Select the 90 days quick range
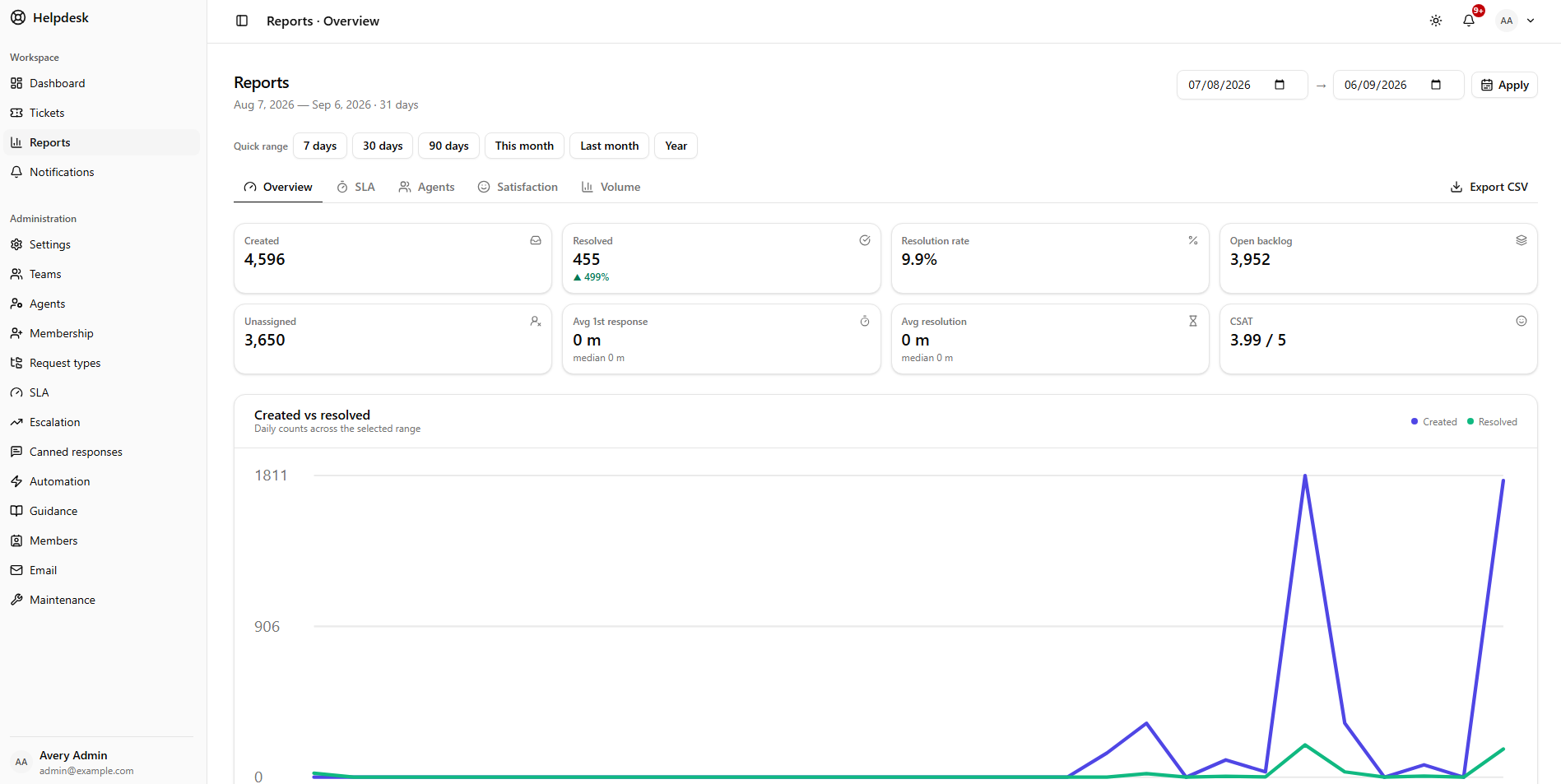 tap(448, 146)
